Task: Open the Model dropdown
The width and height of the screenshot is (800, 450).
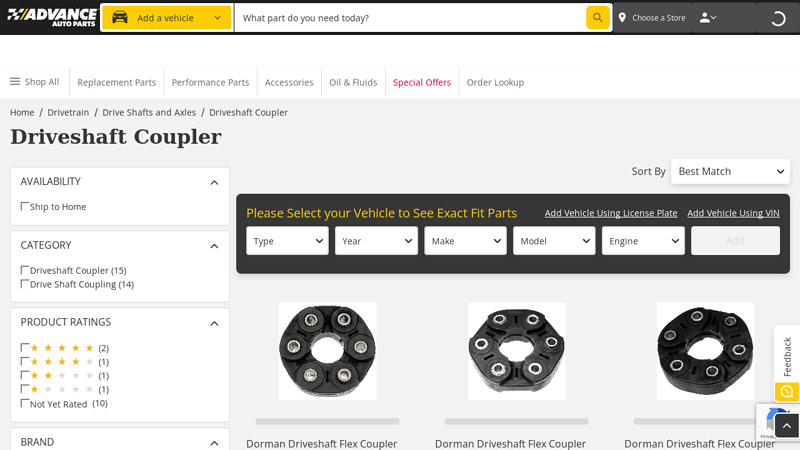Action: pos(554,241)
